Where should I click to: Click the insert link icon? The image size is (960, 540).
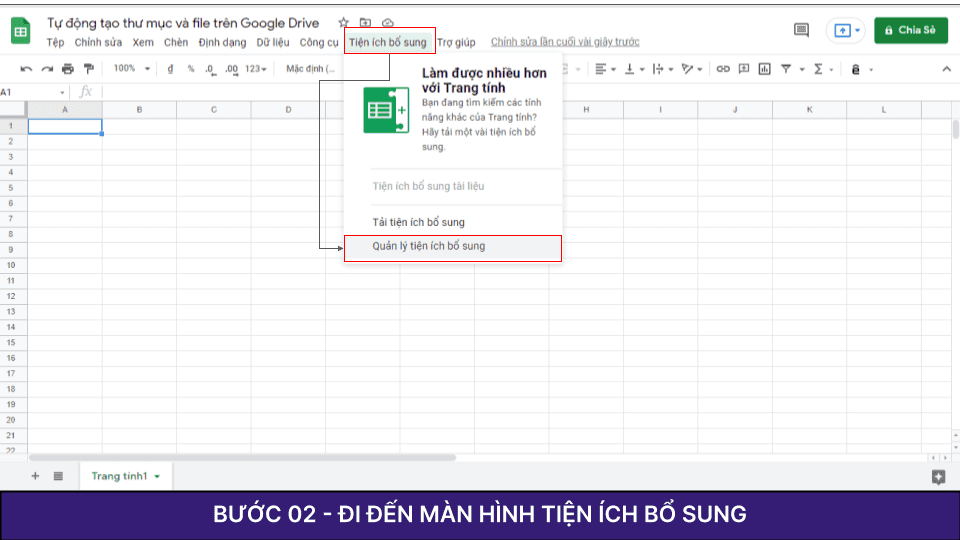pos(722,69)
